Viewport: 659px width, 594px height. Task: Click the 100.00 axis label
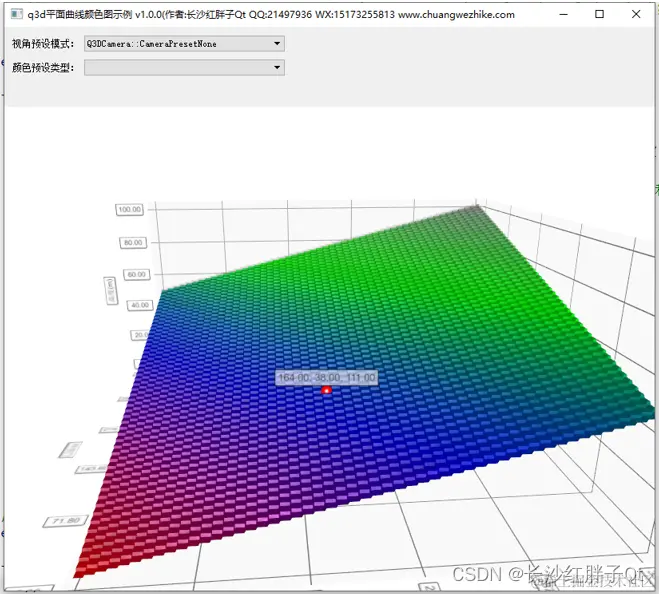129,209
